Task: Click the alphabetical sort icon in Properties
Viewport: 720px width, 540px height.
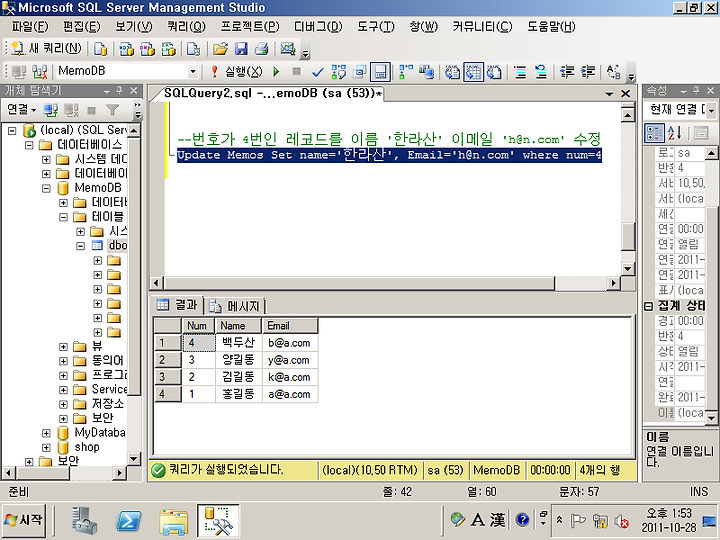Action: tap(675, 133)
